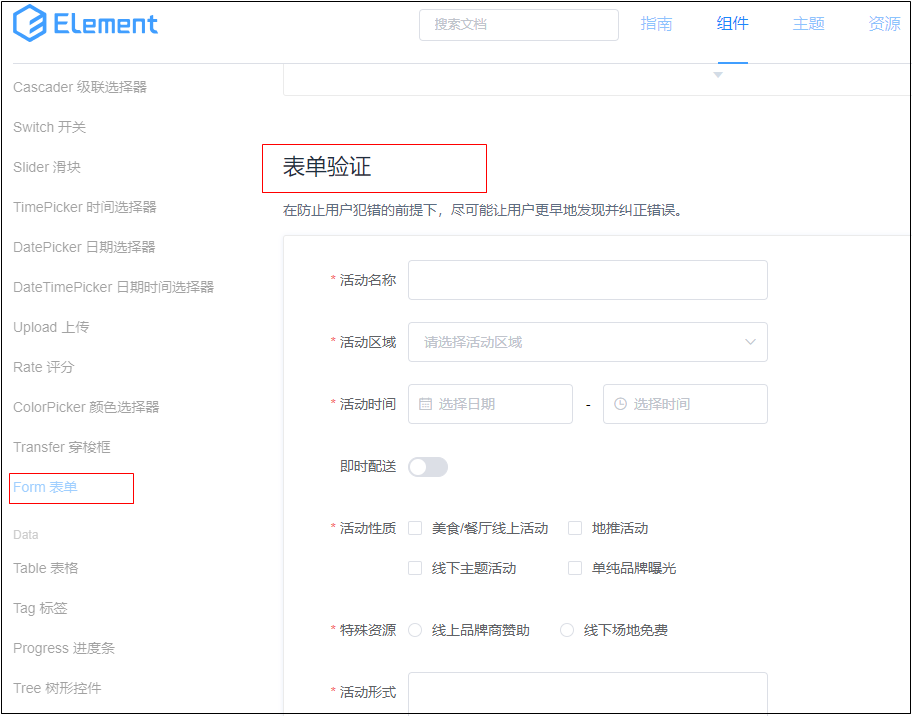Screen dimensions: 912x716
Task: Check the 美食/餐厅线上活动 checkbox
Action: (x=415, y=528)
